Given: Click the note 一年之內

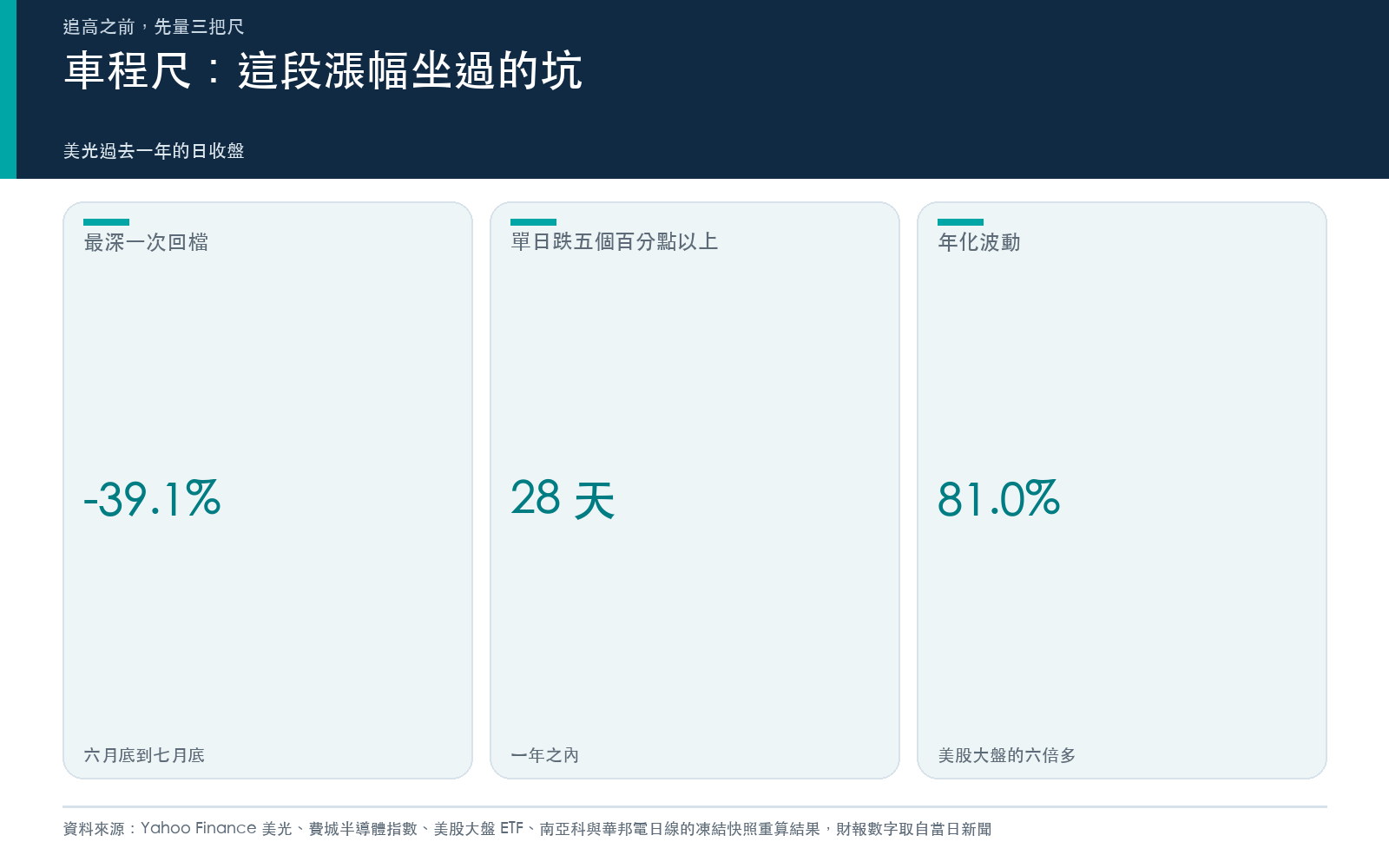Looking at the screenshot, I should (x=545, y=755).
